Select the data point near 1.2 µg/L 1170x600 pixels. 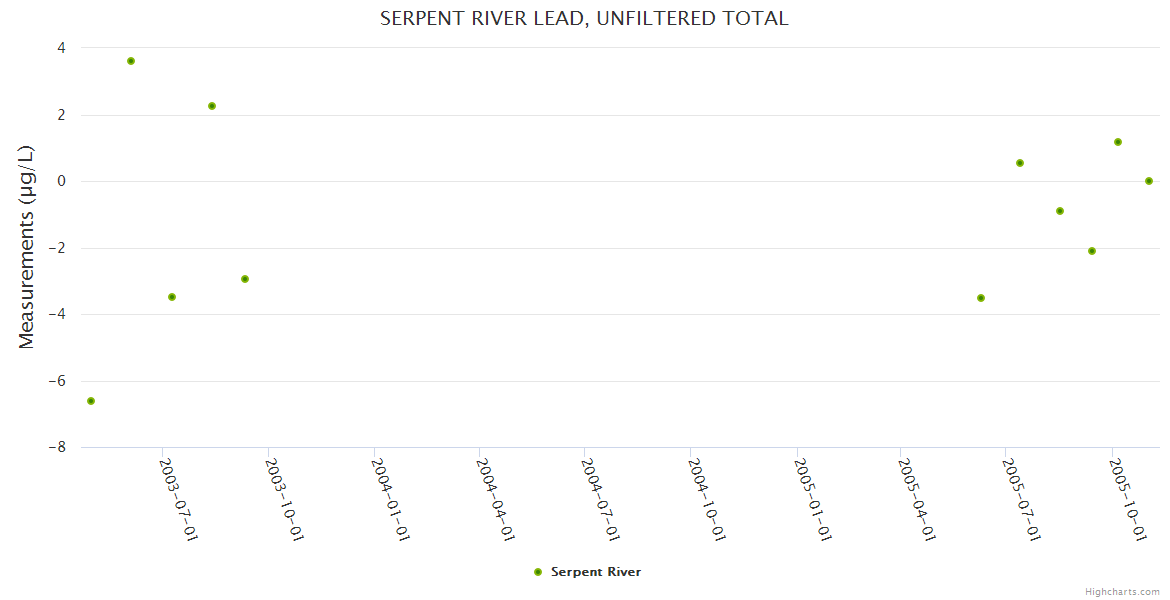pyautogui.click(x=1118, y=142)
